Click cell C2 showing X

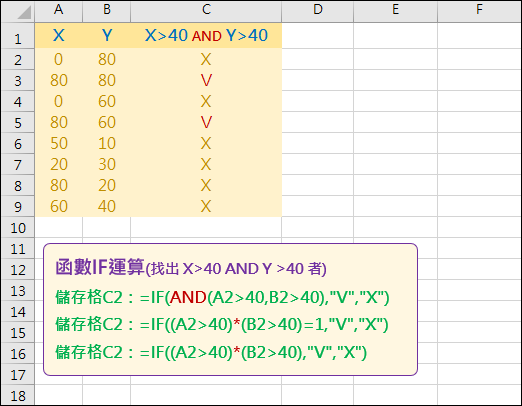[206, 59]
